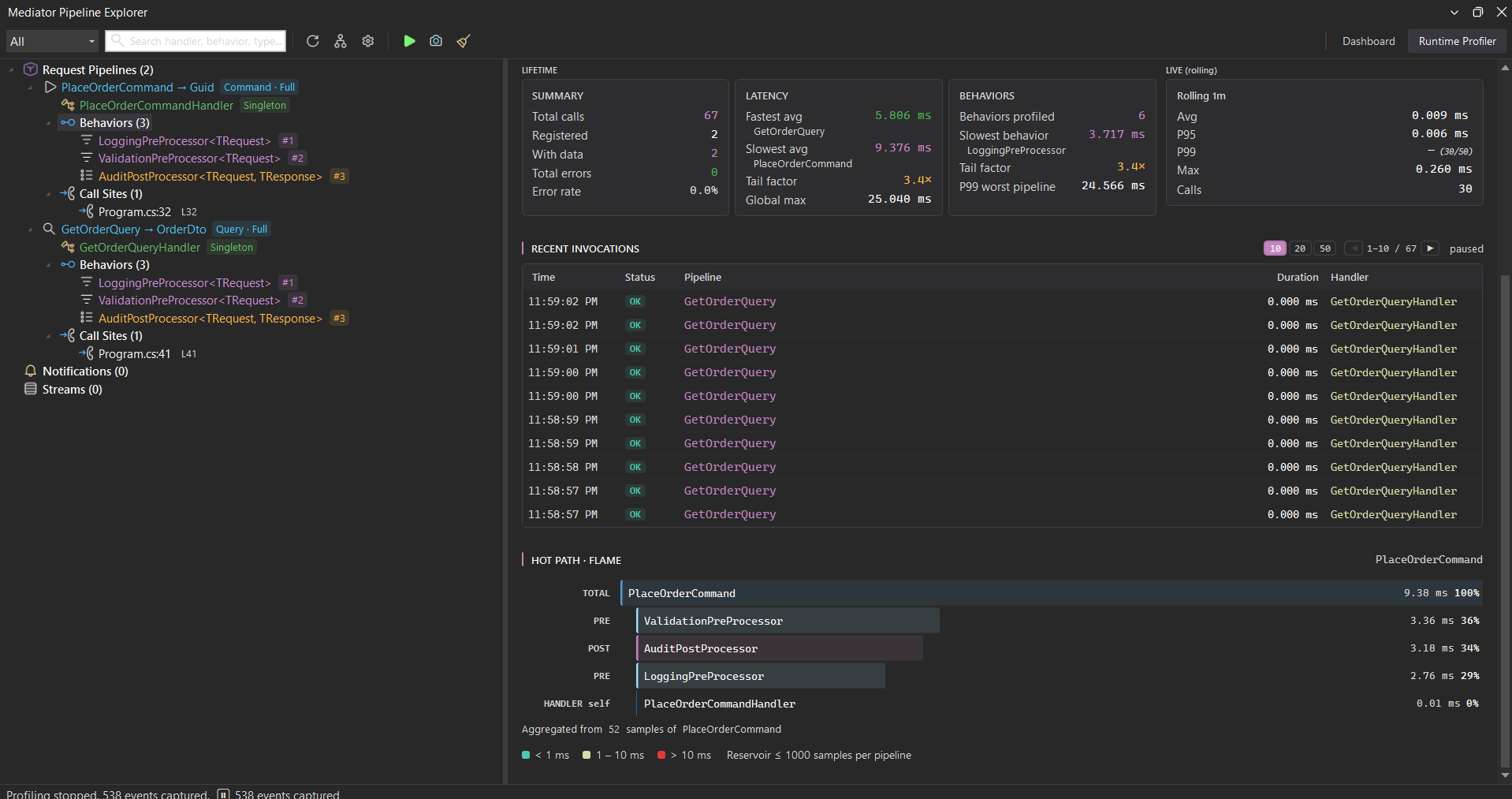1512x799 pixels.
Task: Click the vertical scrollbar of the profiler panel
Action: click(1505, 521)
